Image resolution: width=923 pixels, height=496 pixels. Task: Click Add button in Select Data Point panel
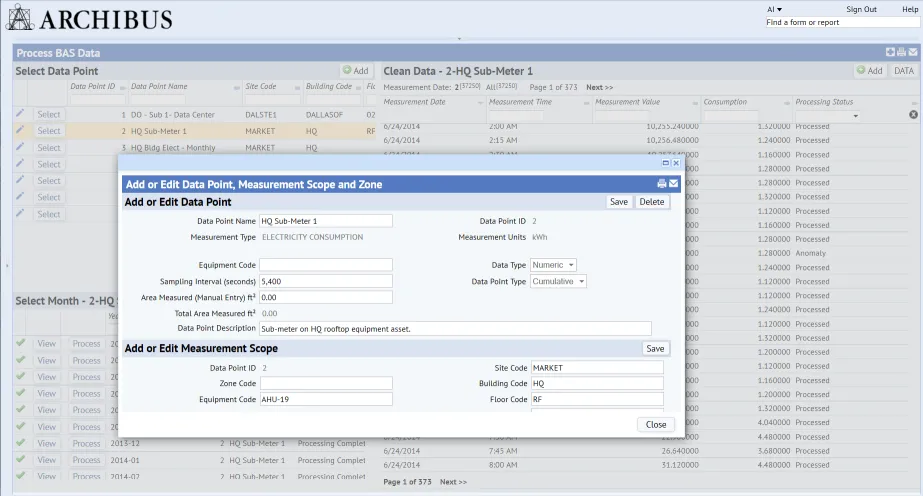coord(356,71)
